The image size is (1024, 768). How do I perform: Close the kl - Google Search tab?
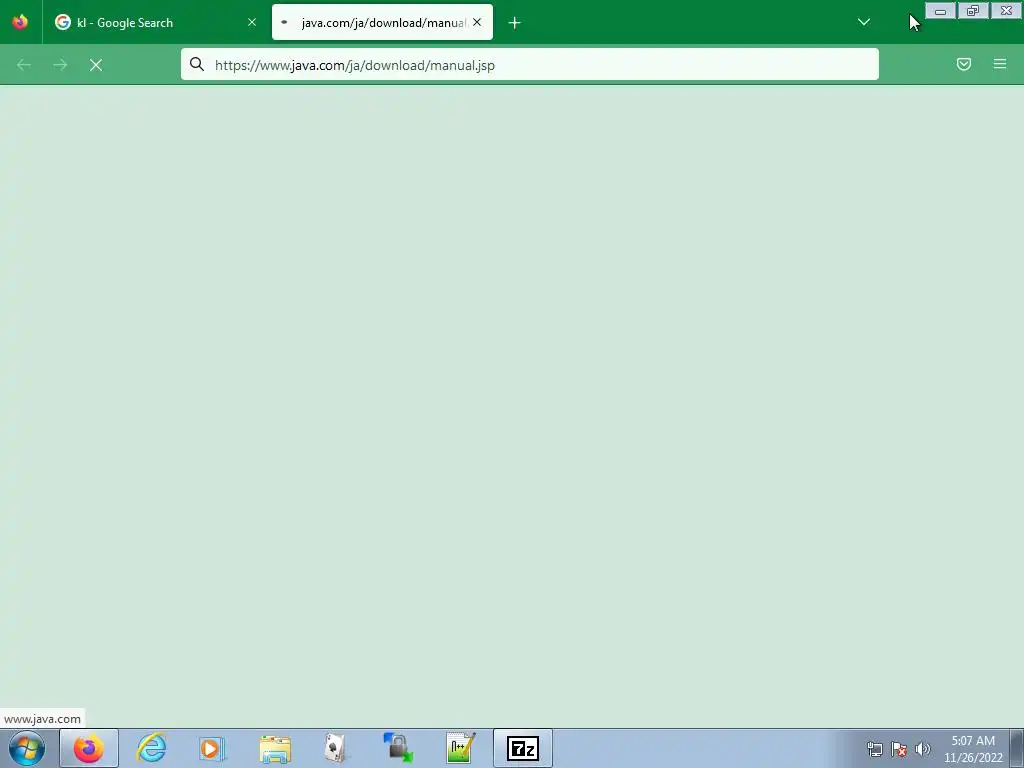point(252,22)
